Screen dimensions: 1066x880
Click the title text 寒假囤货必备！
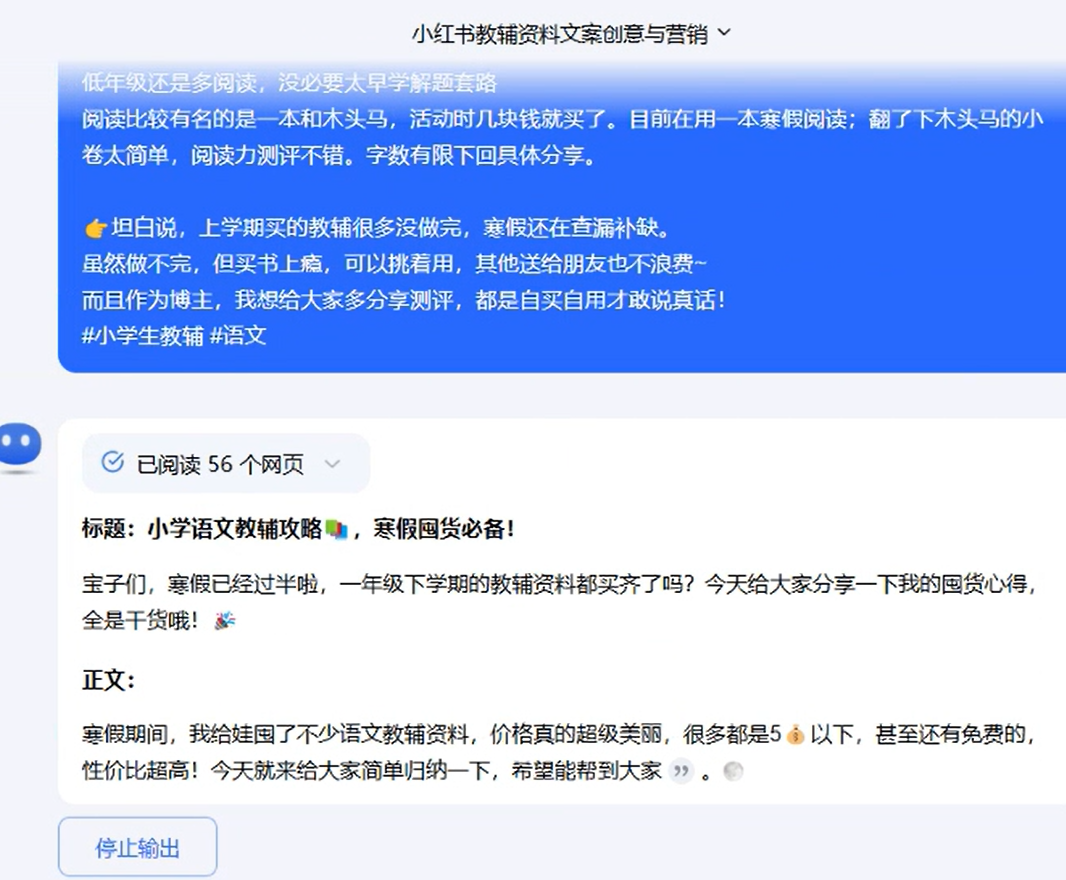[x=444, y=529]
